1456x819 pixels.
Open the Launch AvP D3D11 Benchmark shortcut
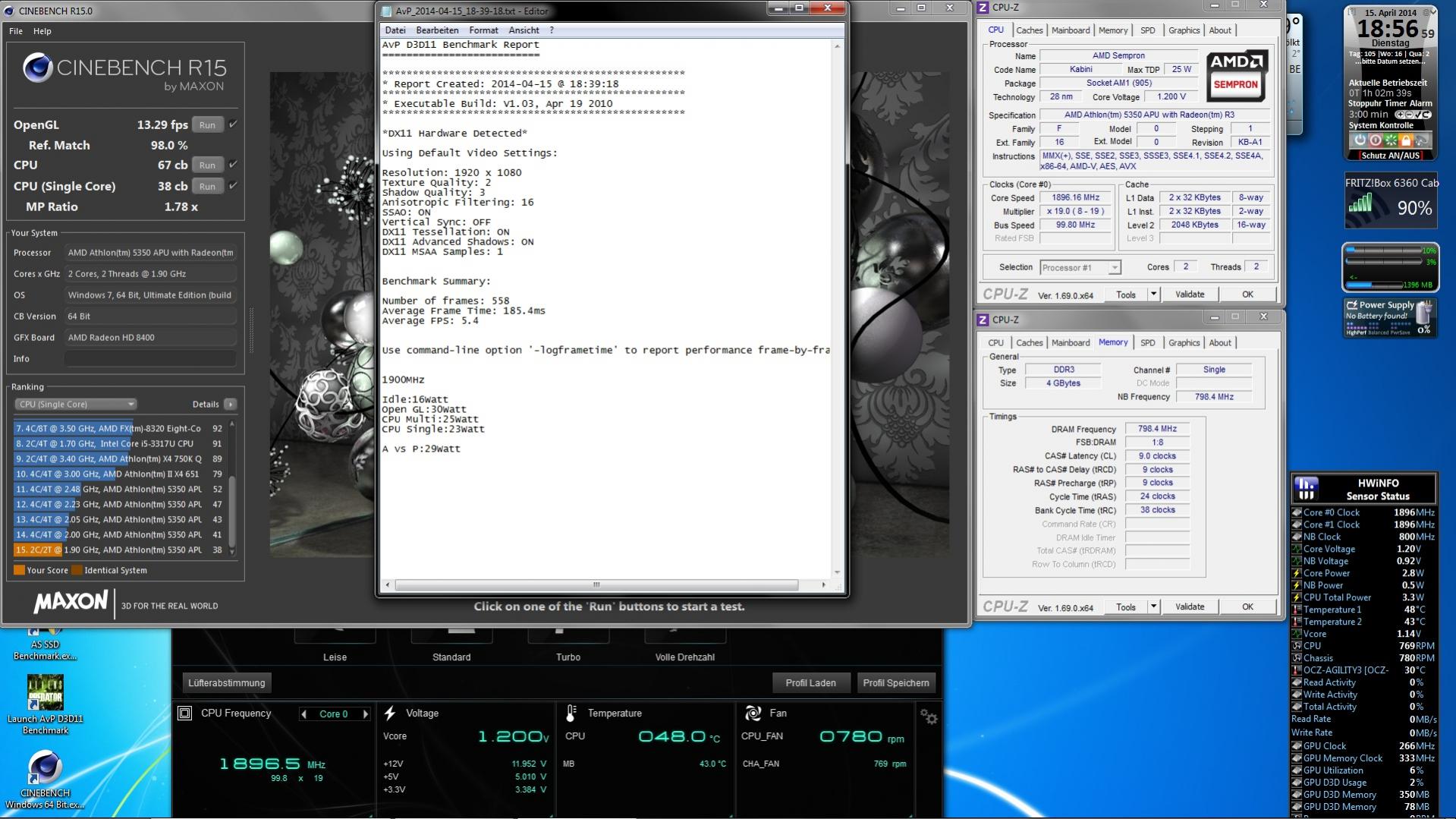pyautogui.click(x=45, y=704)
